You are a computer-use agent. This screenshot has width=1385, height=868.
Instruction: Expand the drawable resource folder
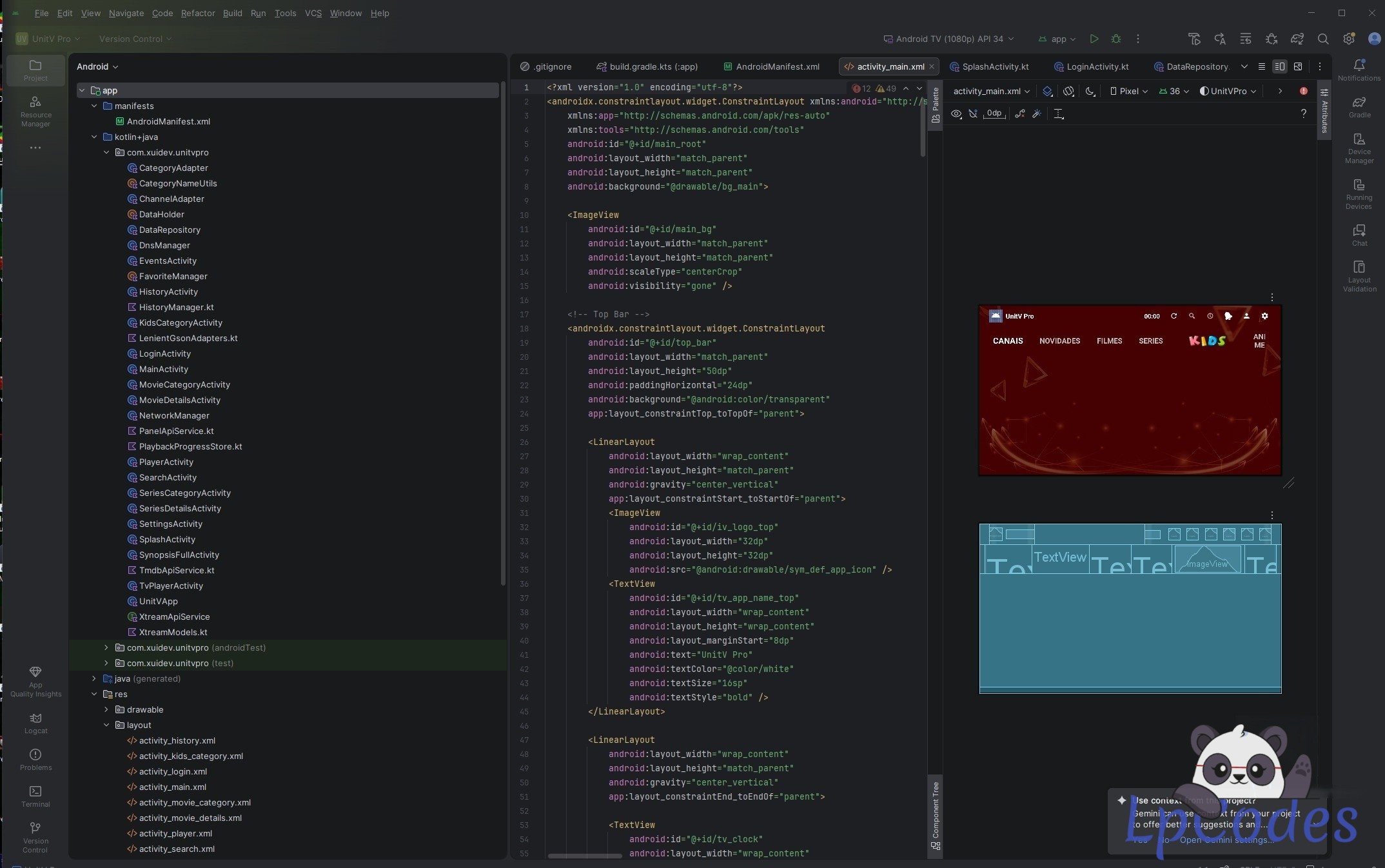tap(106, 709)
